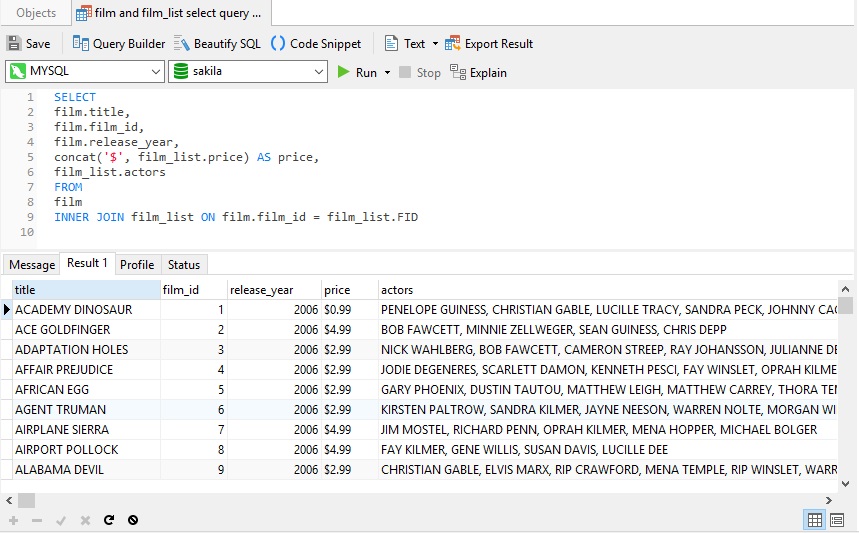Click the row indicator arrow for ACADEMY DINOSAUR
Screen dimensions: 859x533
[x=7, y=310]
